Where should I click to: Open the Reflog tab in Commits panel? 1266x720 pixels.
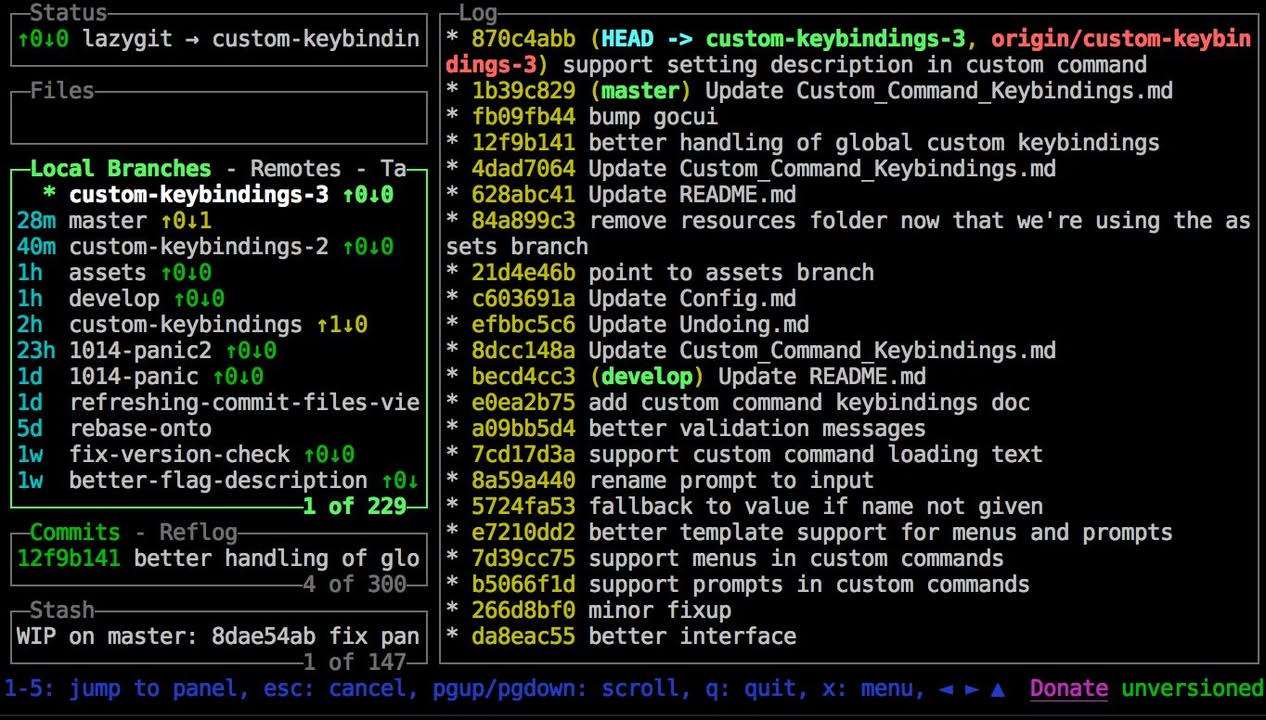pyautogui.click(x=198, y=533)
